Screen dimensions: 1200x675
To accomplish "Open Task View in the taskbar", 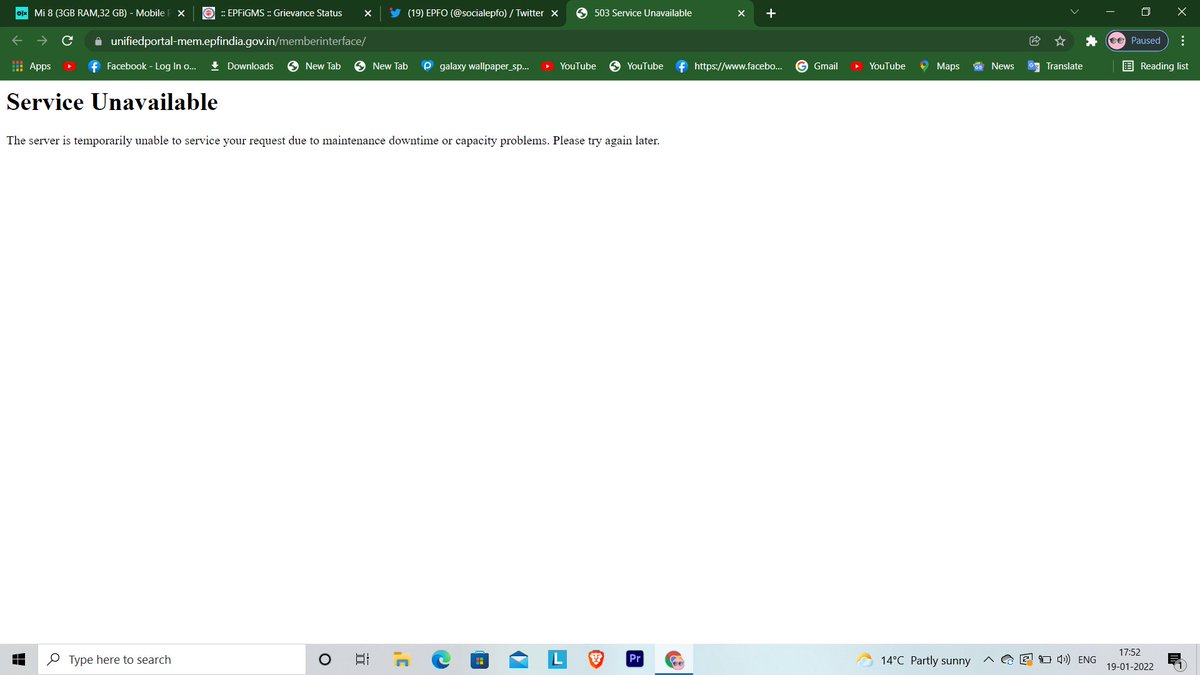I will pos(363,659).
